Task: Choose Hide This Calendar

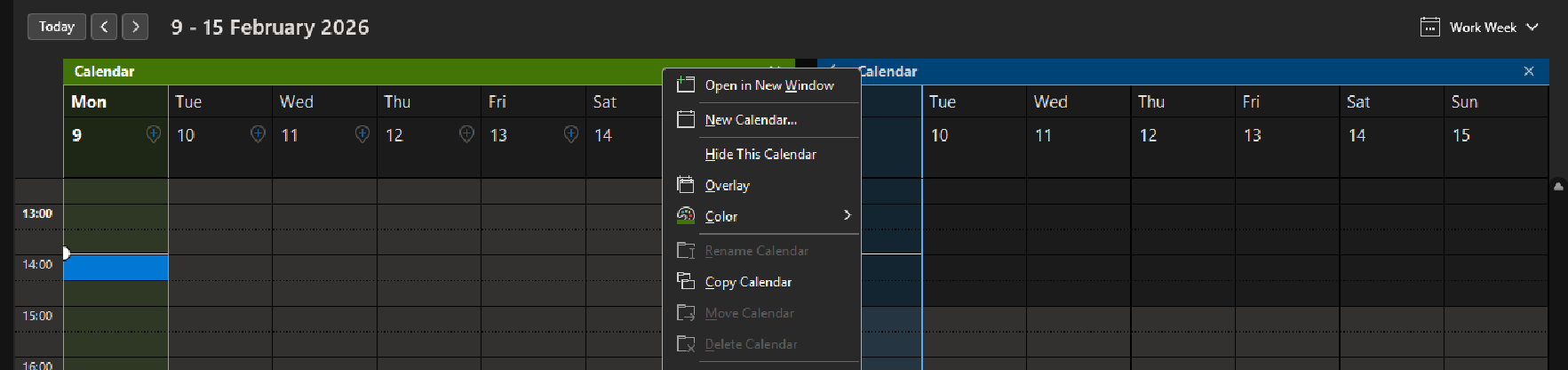Action: coord(760,154)
